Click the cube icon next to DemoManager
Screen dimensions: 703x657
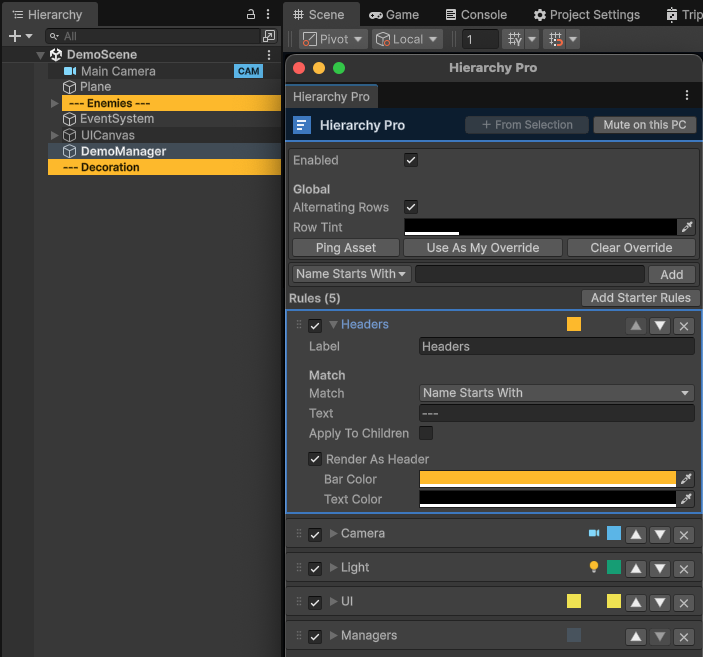click(x=69, y=151)
